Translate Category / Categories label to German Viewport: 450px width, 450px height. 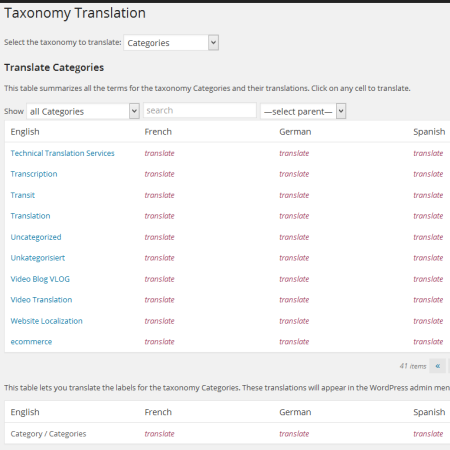tap(294, 434)
